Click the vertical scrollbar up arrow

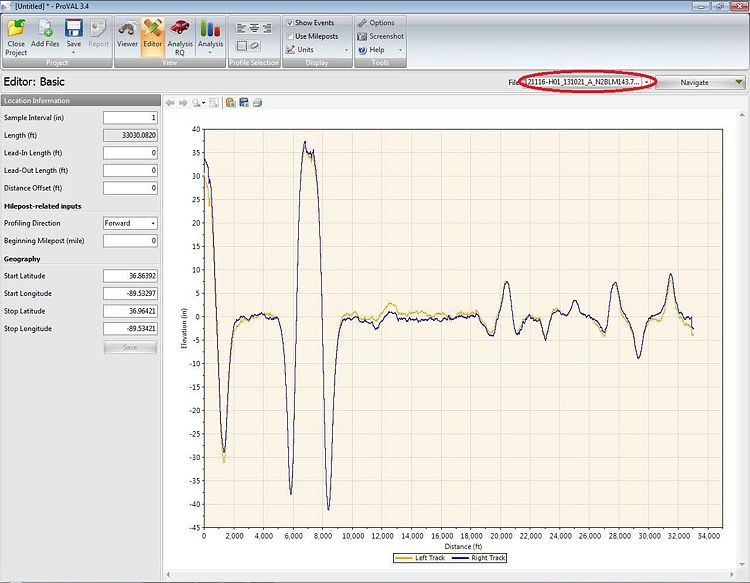point(742,115)
